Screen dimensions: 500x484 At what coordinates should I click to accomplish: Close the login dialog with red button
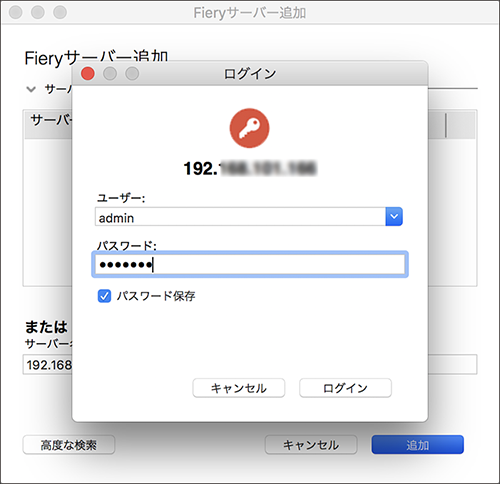pyautogui.click(x=88, y=73)
